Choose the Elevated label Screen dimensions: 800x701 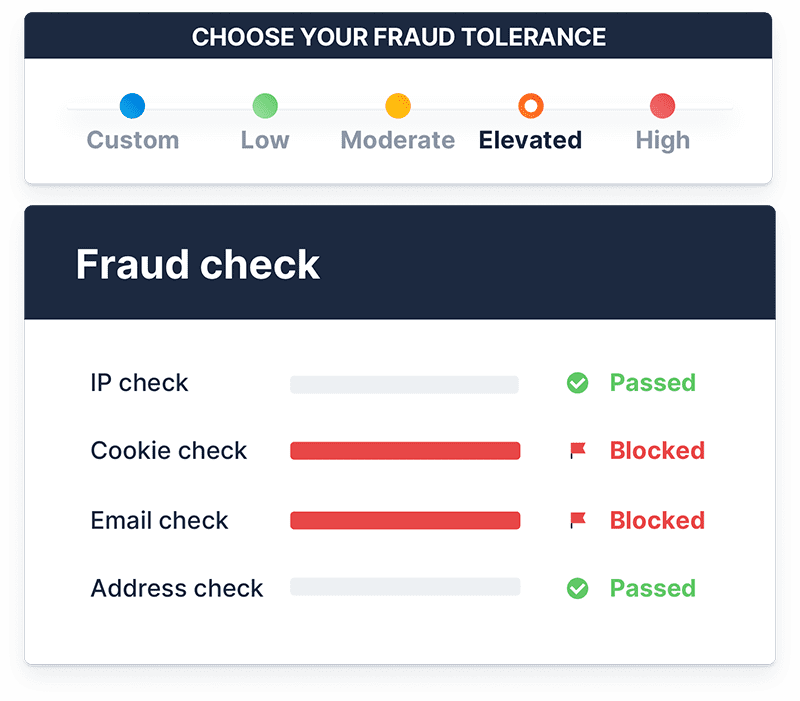coord(530,140)
